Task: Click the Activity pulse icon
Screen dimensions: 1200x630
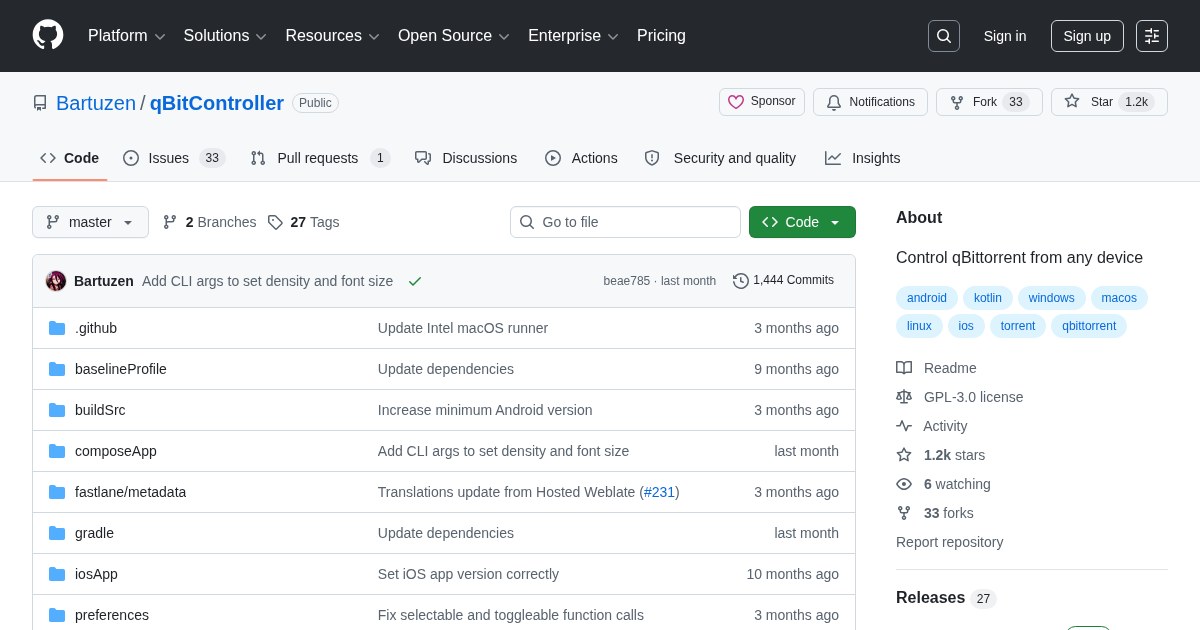Action: (x=904, y=426)
